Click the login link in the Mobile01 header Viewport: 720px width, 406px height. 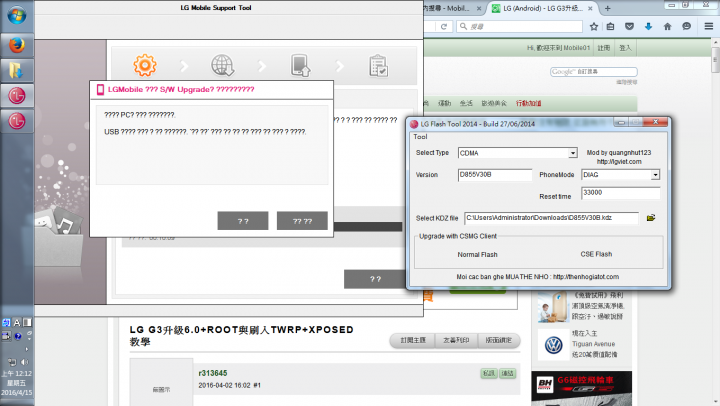(x=625, y=48)
